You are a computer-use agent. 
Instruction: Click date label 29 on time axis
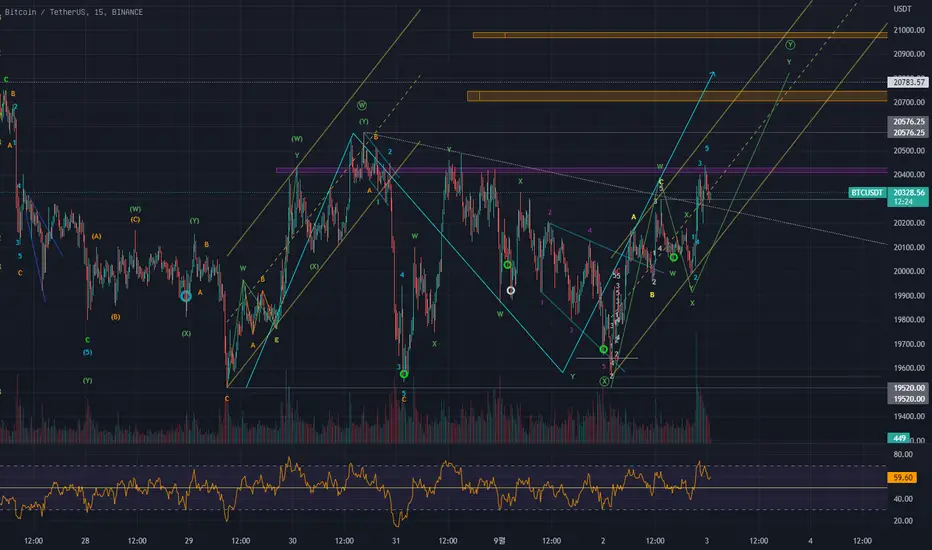coord(188,540)
